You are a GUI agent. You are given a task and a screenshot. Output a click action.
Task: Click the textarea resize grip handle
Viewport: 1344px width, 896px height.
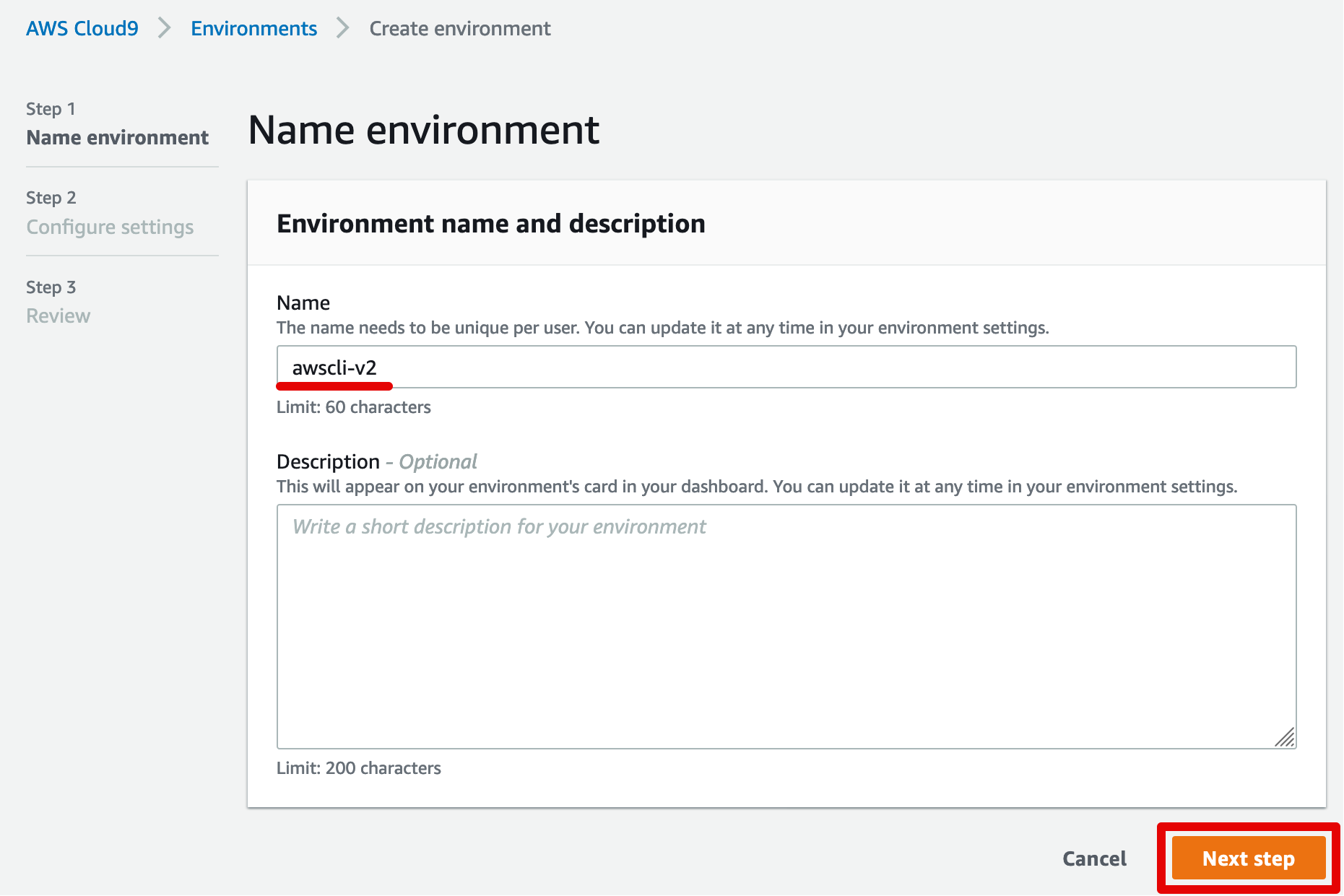pyautogui.click(x=1286, y=738)
